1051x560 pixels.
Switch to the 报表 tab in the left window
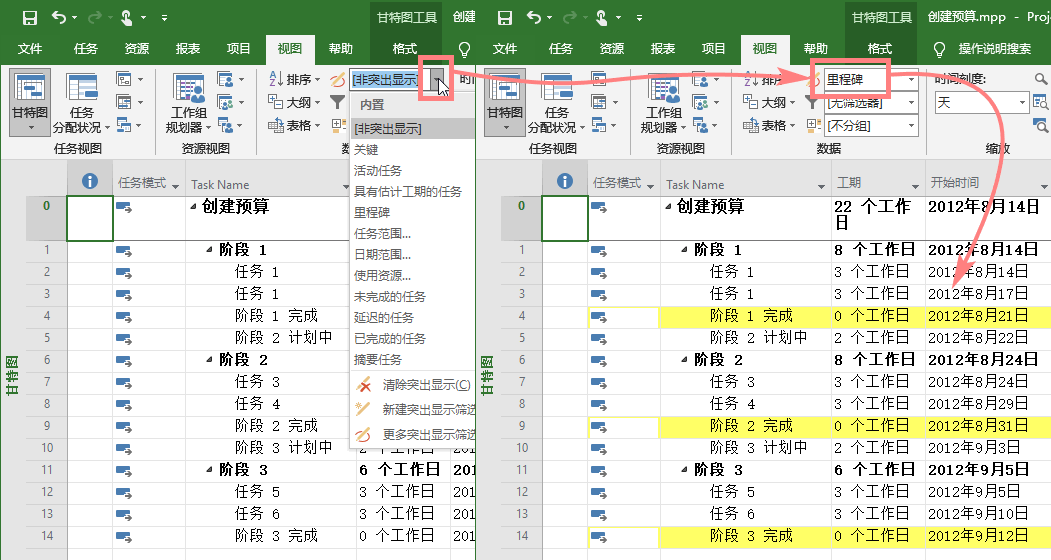pos(188,49)
